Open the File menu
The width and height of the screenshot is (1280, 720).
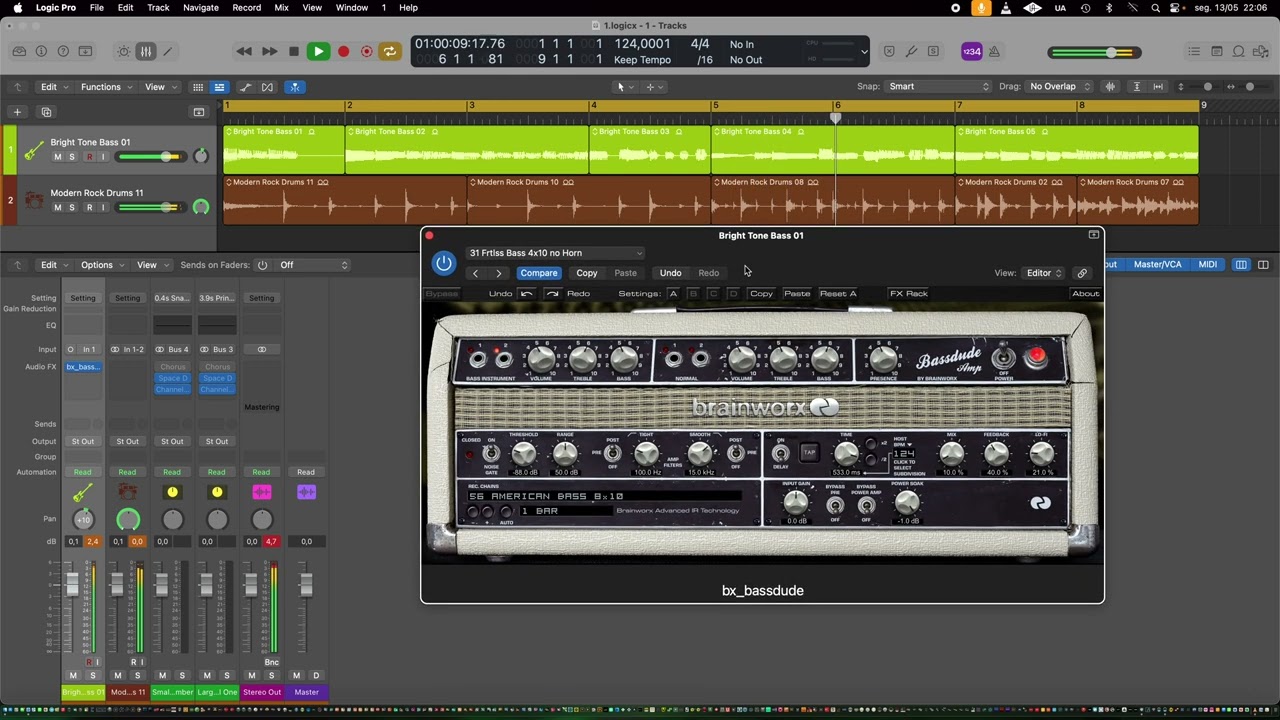[97, 7]
